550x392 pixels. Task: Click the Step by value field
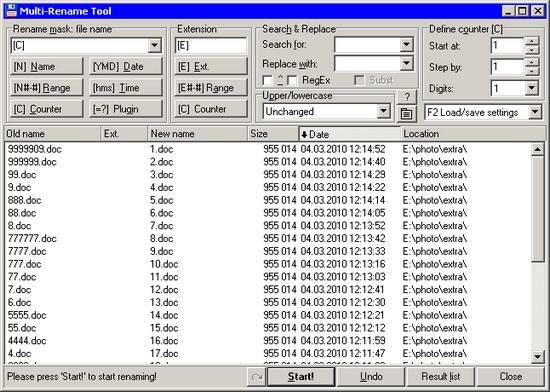point(508,67)
